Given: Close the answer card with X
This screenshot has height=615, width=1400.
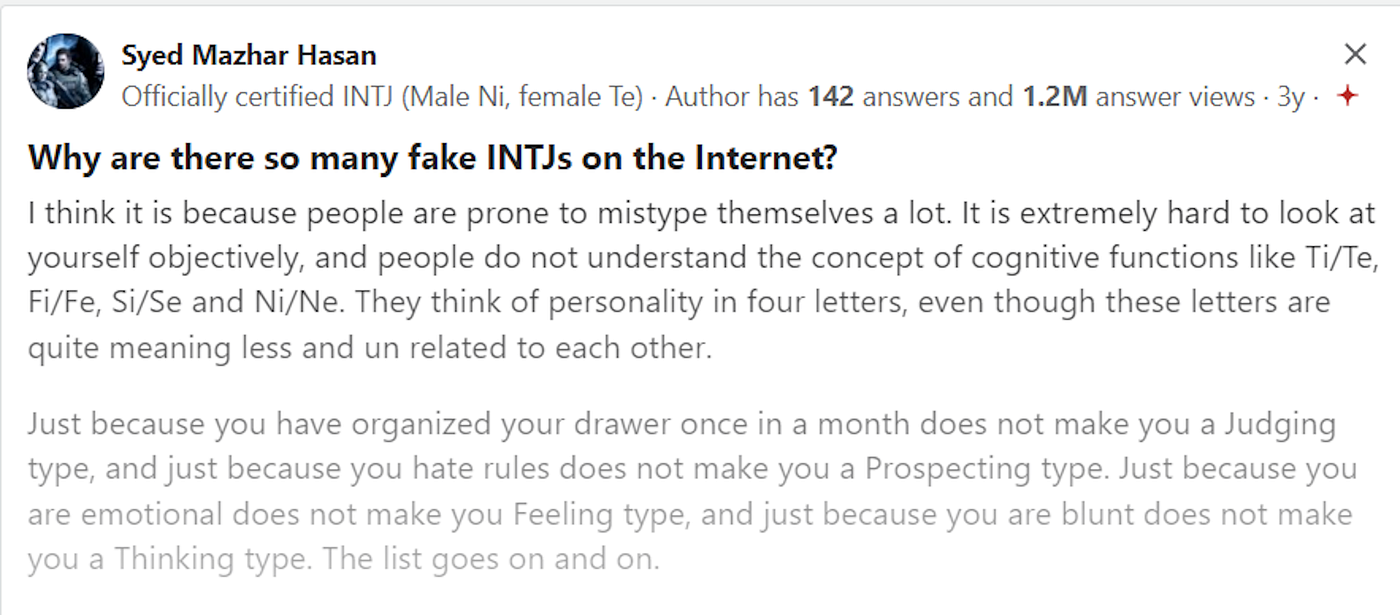Looking at the screenshot, I should pyautogui.click(x=1355, y=54).
